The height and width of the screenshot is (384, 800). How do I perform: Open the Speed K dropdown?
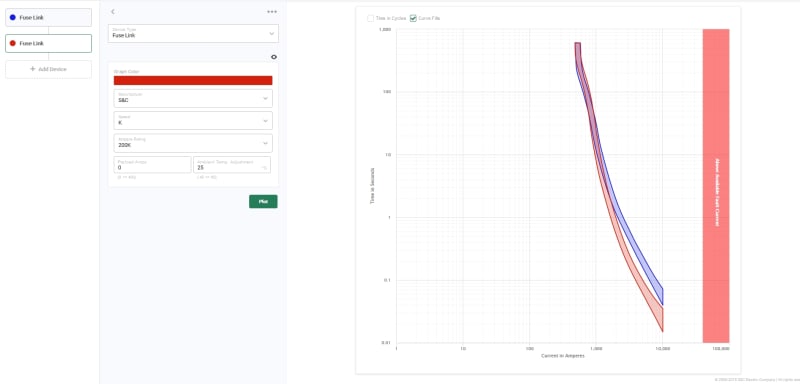click(x=193, y=121)
